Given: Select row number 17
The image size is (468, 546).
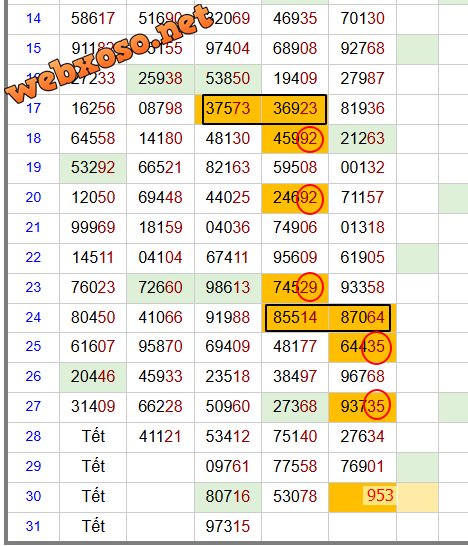Looking at the screenshot, I should 33,108.
